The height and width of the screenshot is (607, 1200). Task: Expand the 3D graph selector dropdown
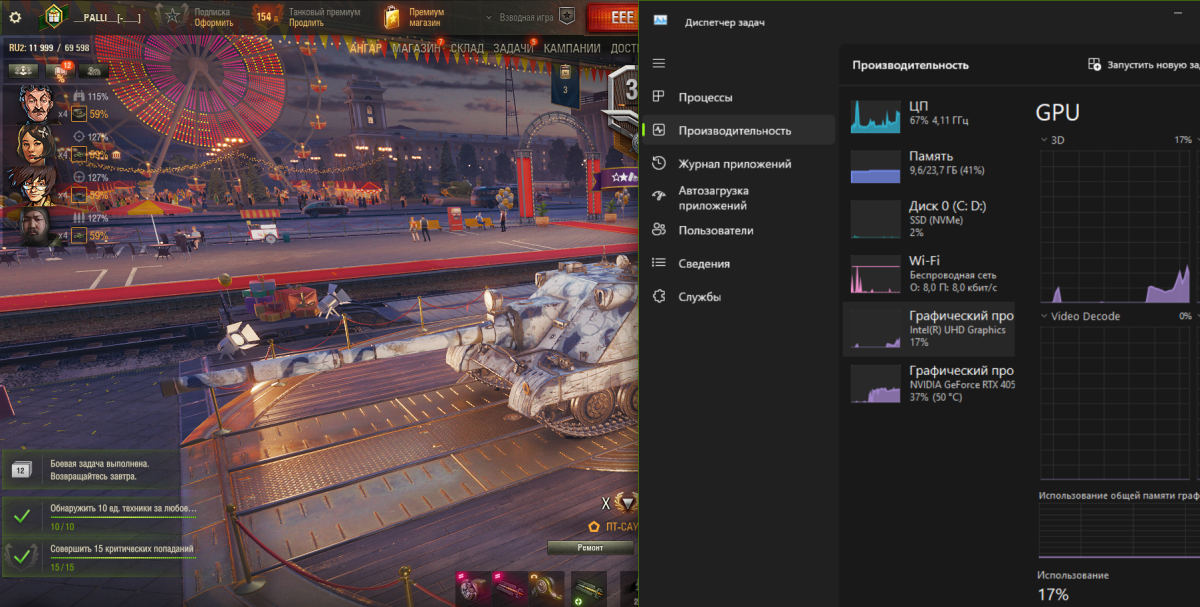pyautogui.click(x=1045, y=140)
